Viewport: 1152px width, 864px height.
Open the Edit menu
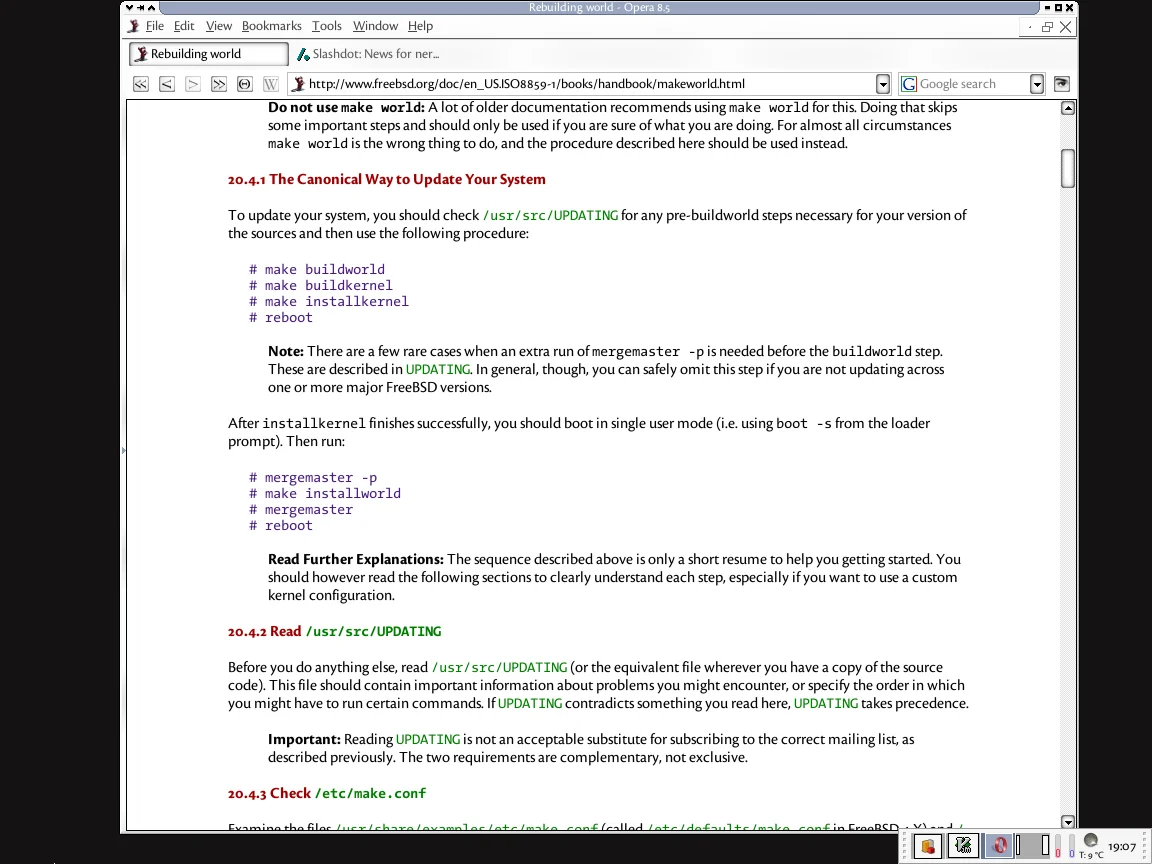click(x=184, y=26)
